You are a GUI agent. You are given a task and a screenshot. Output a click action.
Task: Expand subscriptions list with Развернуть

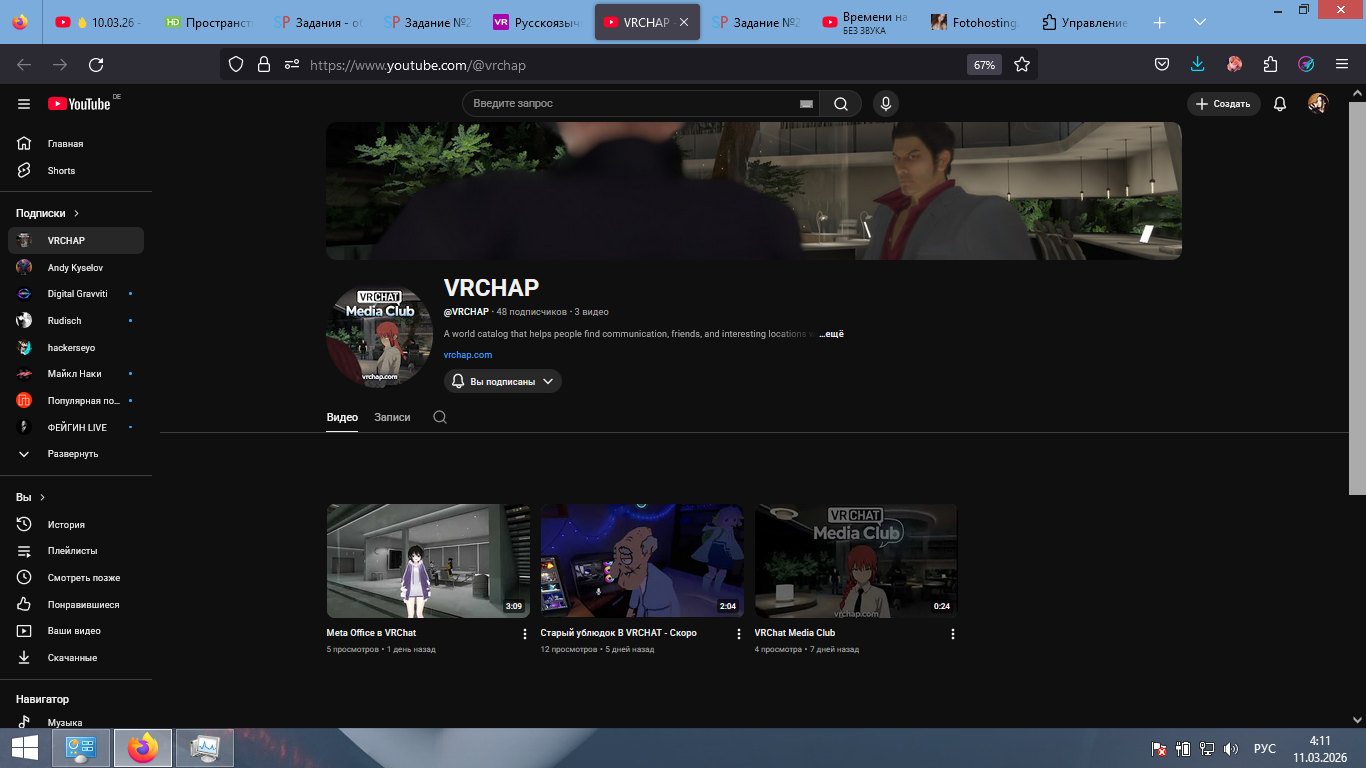click(76, 454)
